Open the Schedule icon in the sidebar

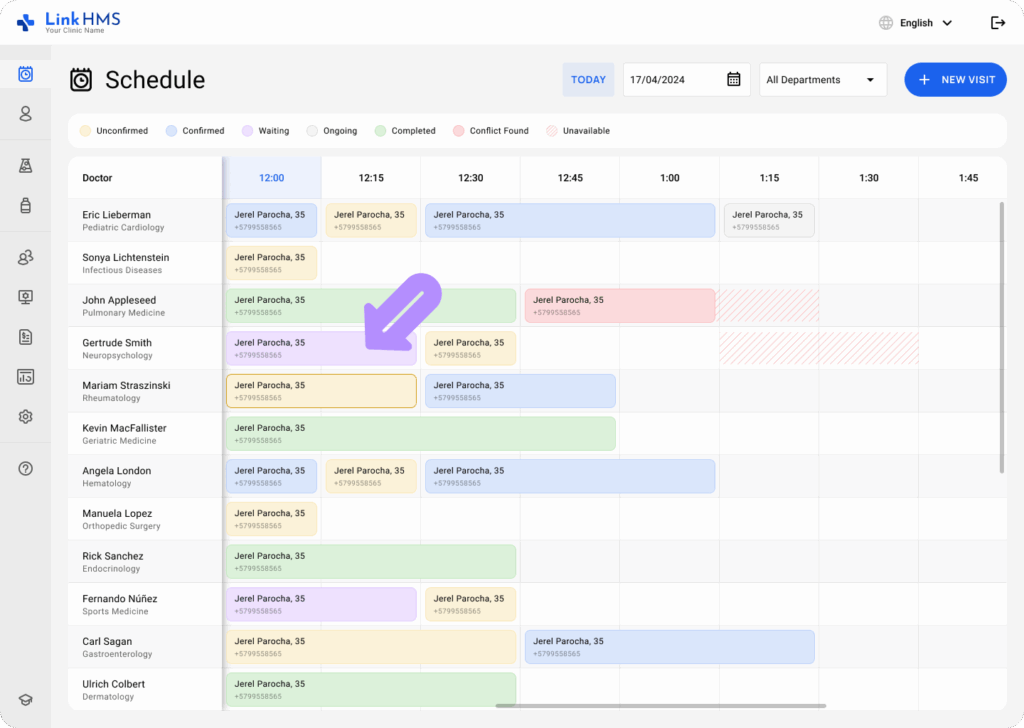(26, 74)
